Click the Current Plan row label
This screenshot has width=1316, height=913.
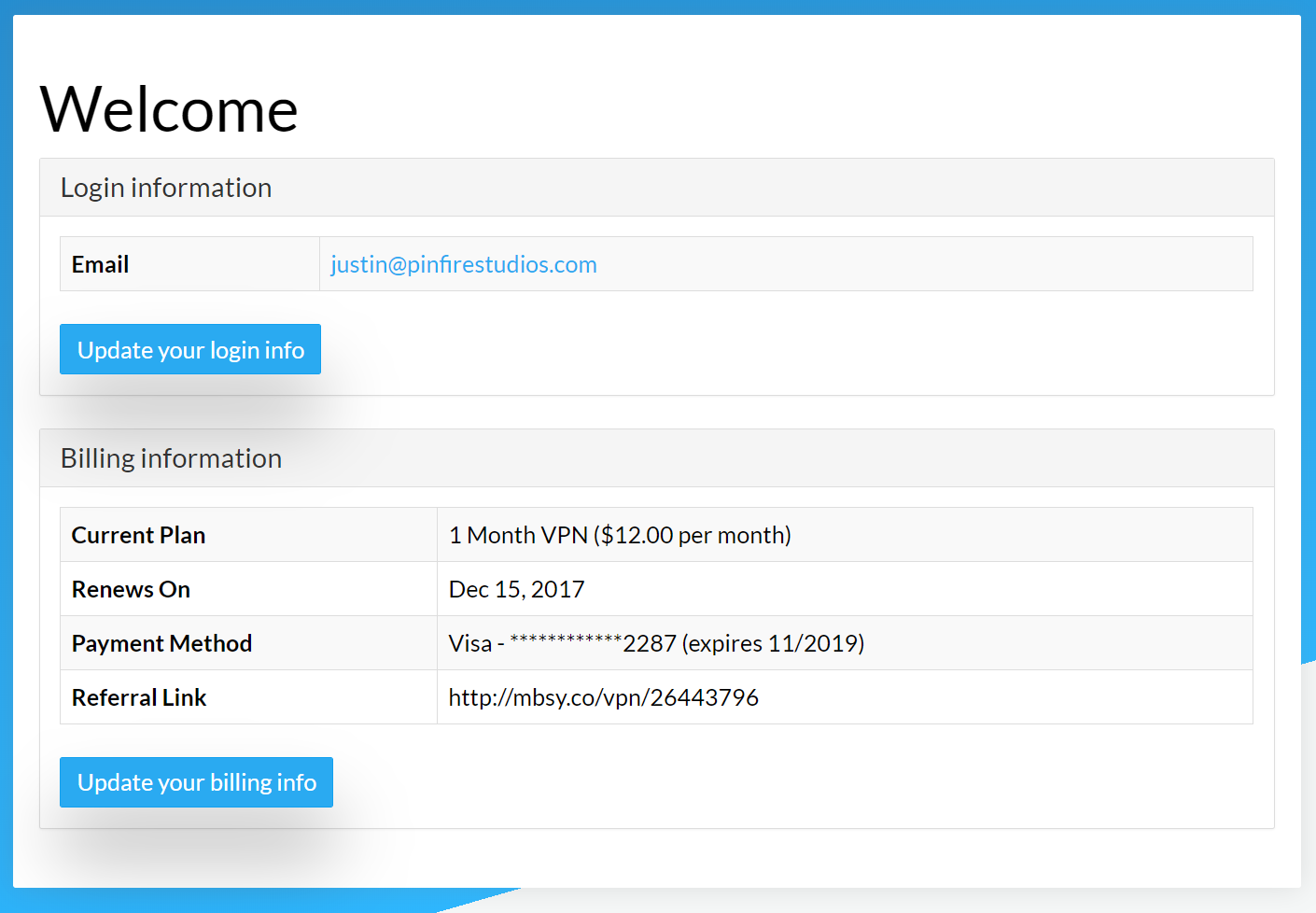point(138,536)
